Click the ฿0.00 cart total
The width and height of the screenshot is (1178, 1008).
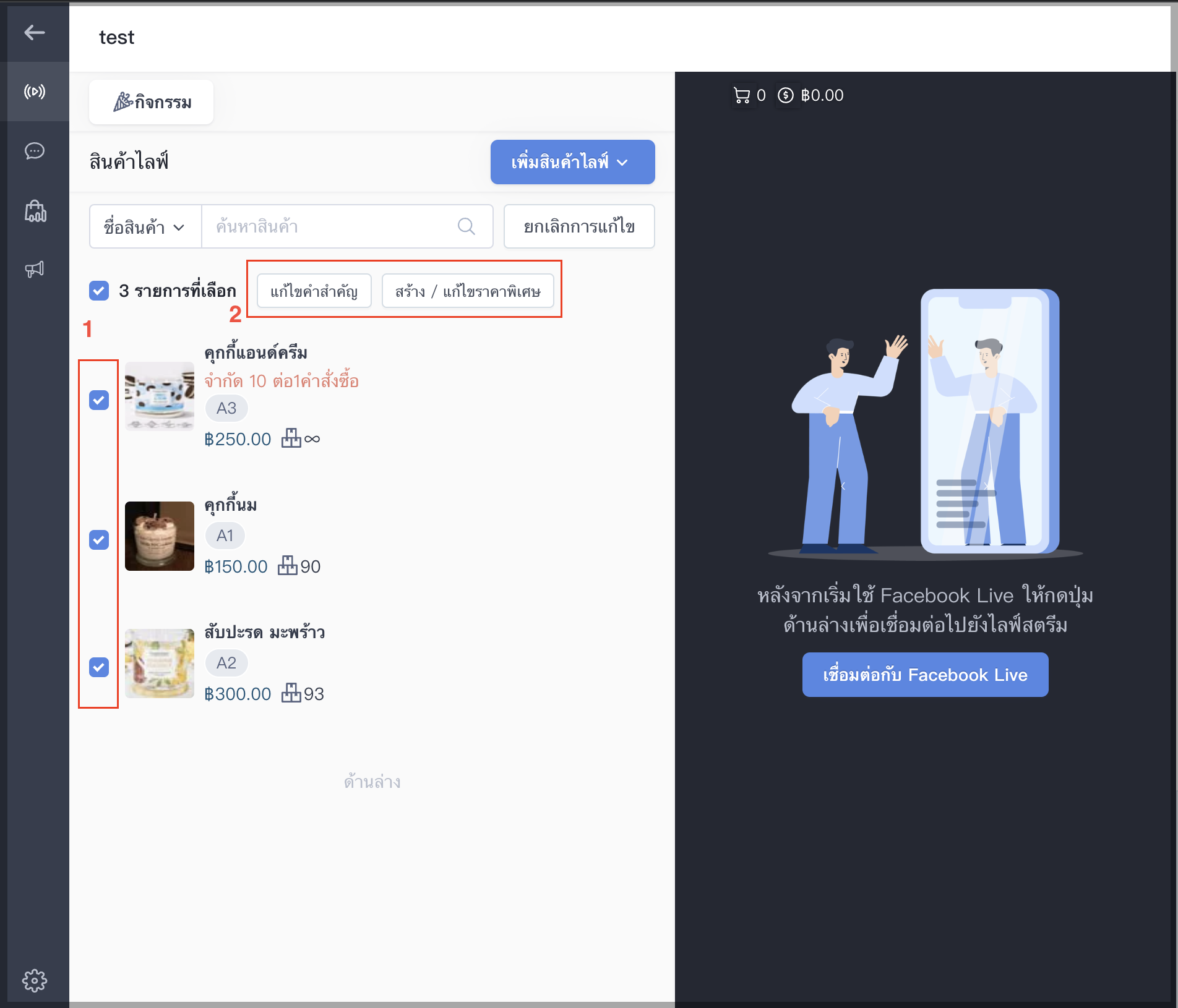tap(822, 95)
